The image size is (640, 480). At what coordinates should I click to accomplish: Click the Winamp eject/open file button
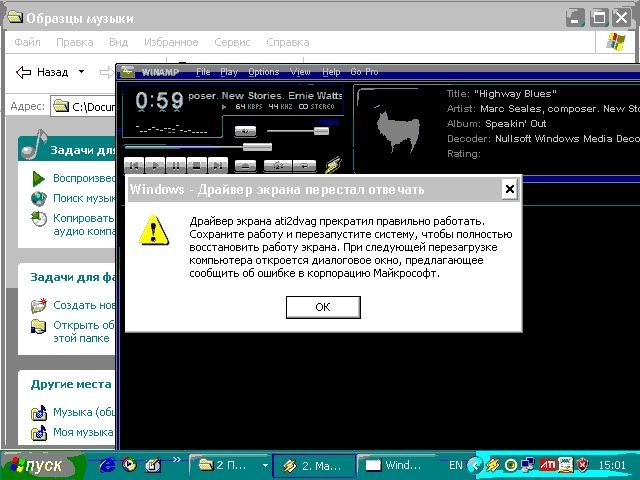point(246,165)
